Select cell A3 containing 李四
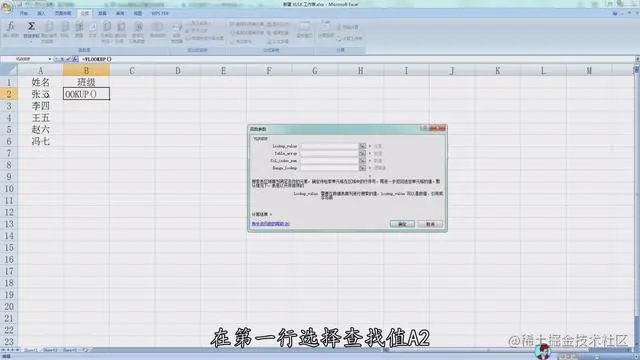This screenshot has width=640, height=360. click(40, 106)
